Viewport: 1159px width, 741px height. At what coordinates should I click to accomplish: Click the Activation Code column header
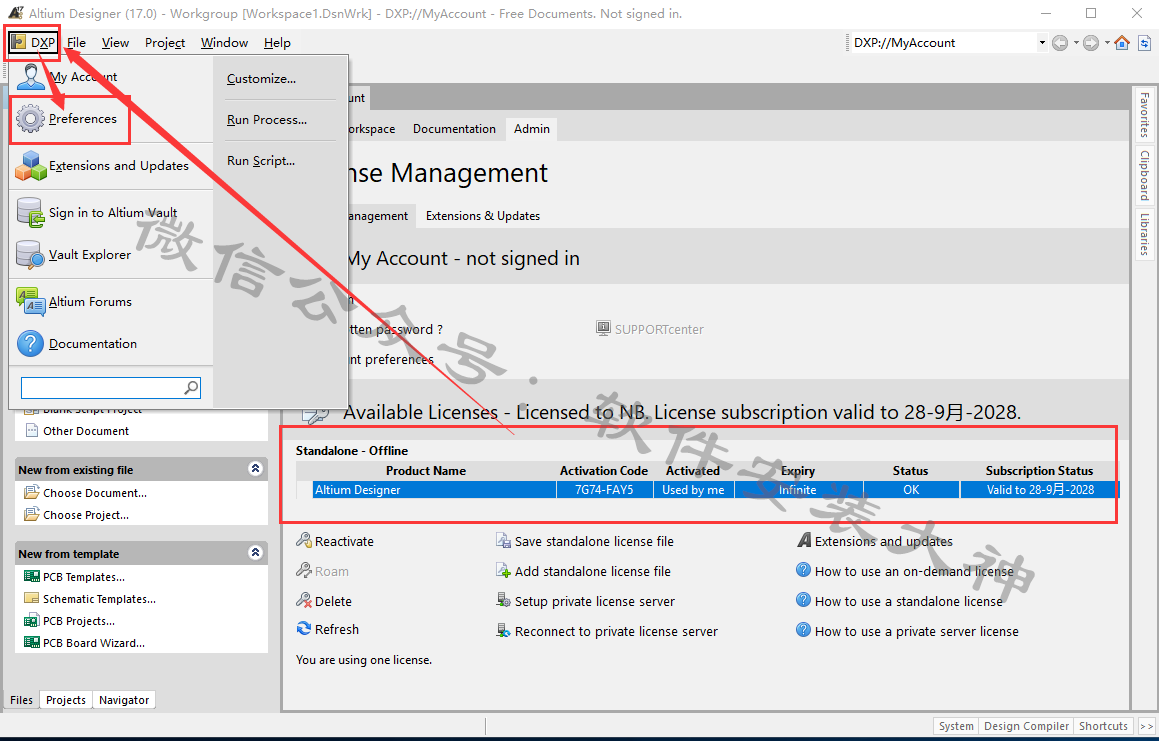tap(604, 471)
